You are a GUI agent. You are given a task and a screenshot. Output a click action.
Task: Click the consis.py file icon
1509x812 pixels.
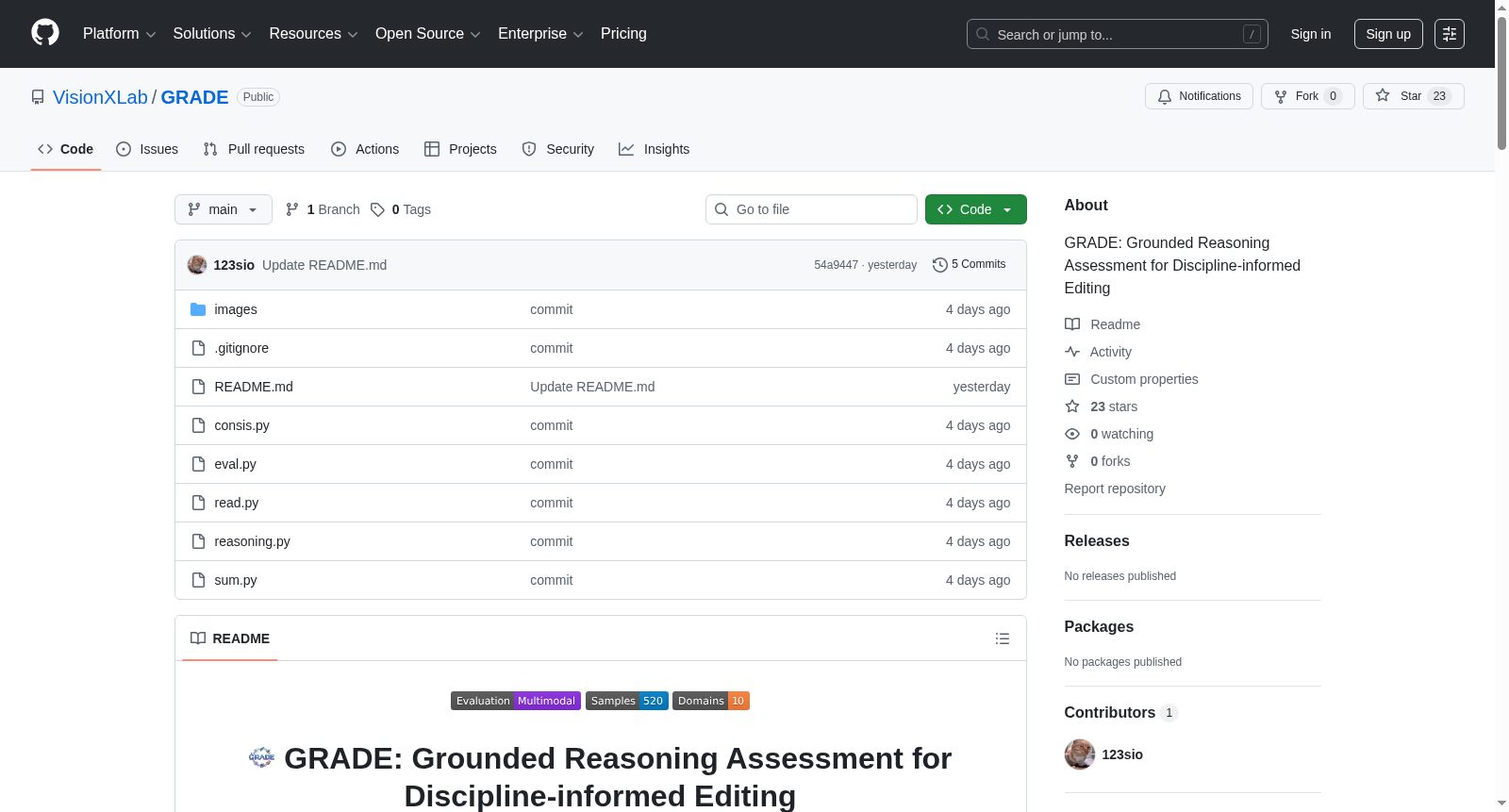click(198, 425)
